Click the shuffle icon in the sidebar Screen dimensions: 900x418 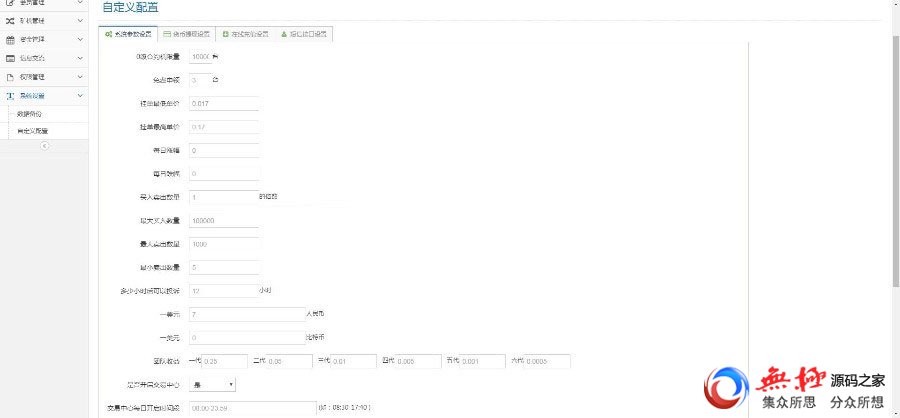[10, 20]
